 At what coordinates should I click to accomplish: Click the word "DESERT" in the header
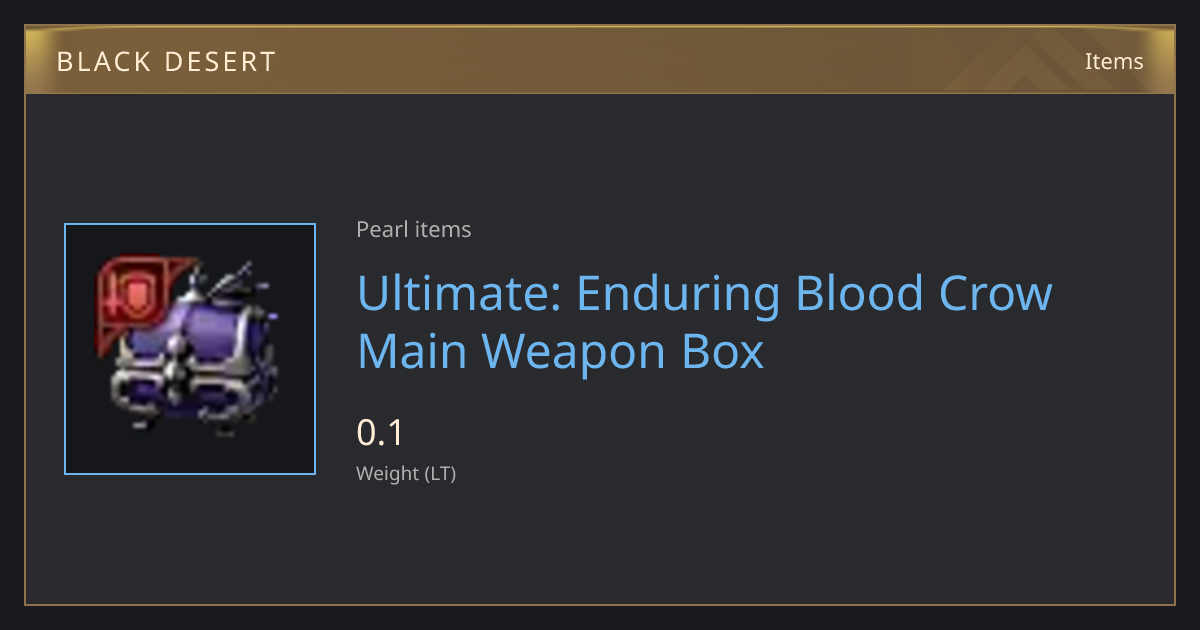coord(222,62)
